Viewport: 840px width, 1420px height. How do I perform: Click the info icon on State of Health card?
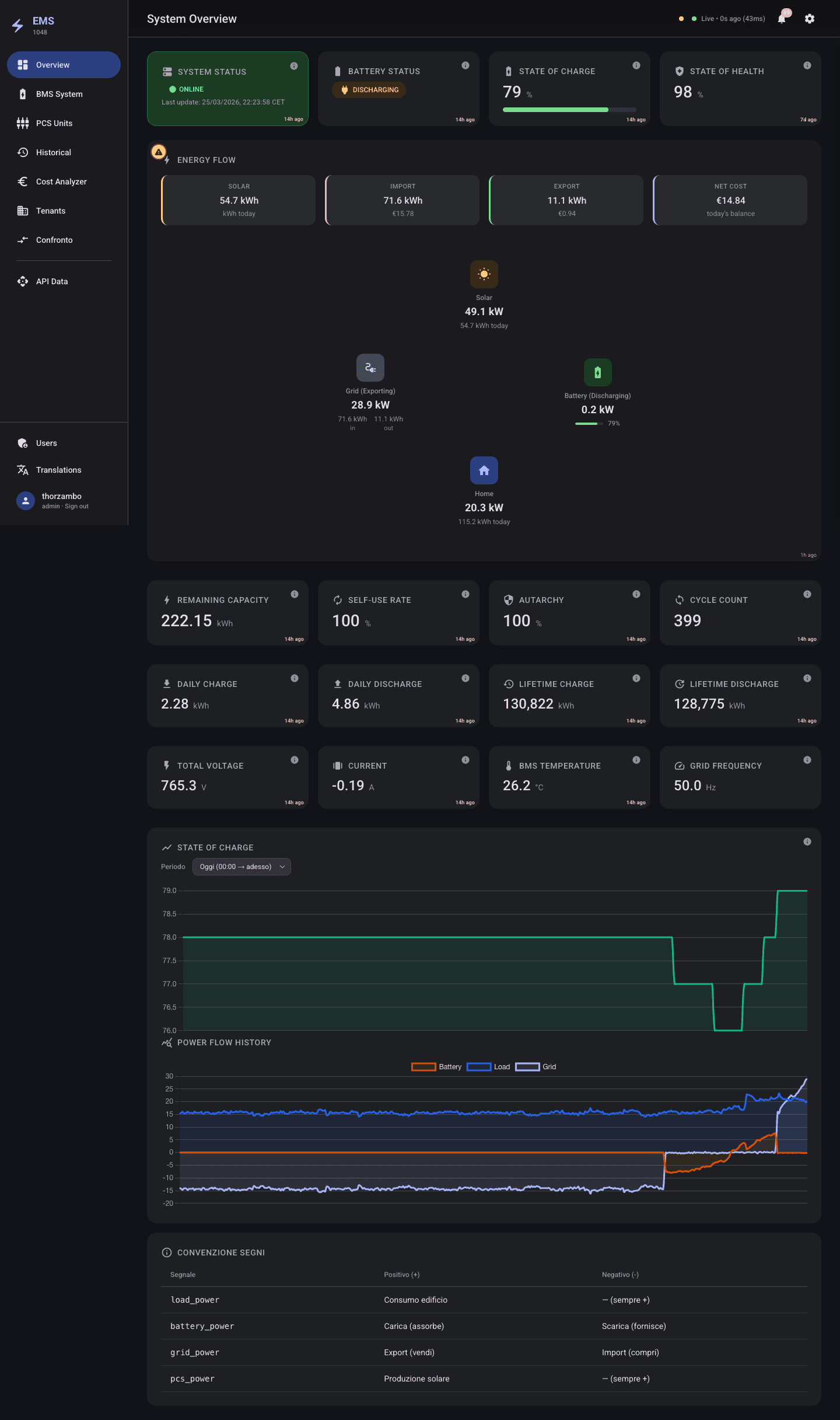coord(807,65)
